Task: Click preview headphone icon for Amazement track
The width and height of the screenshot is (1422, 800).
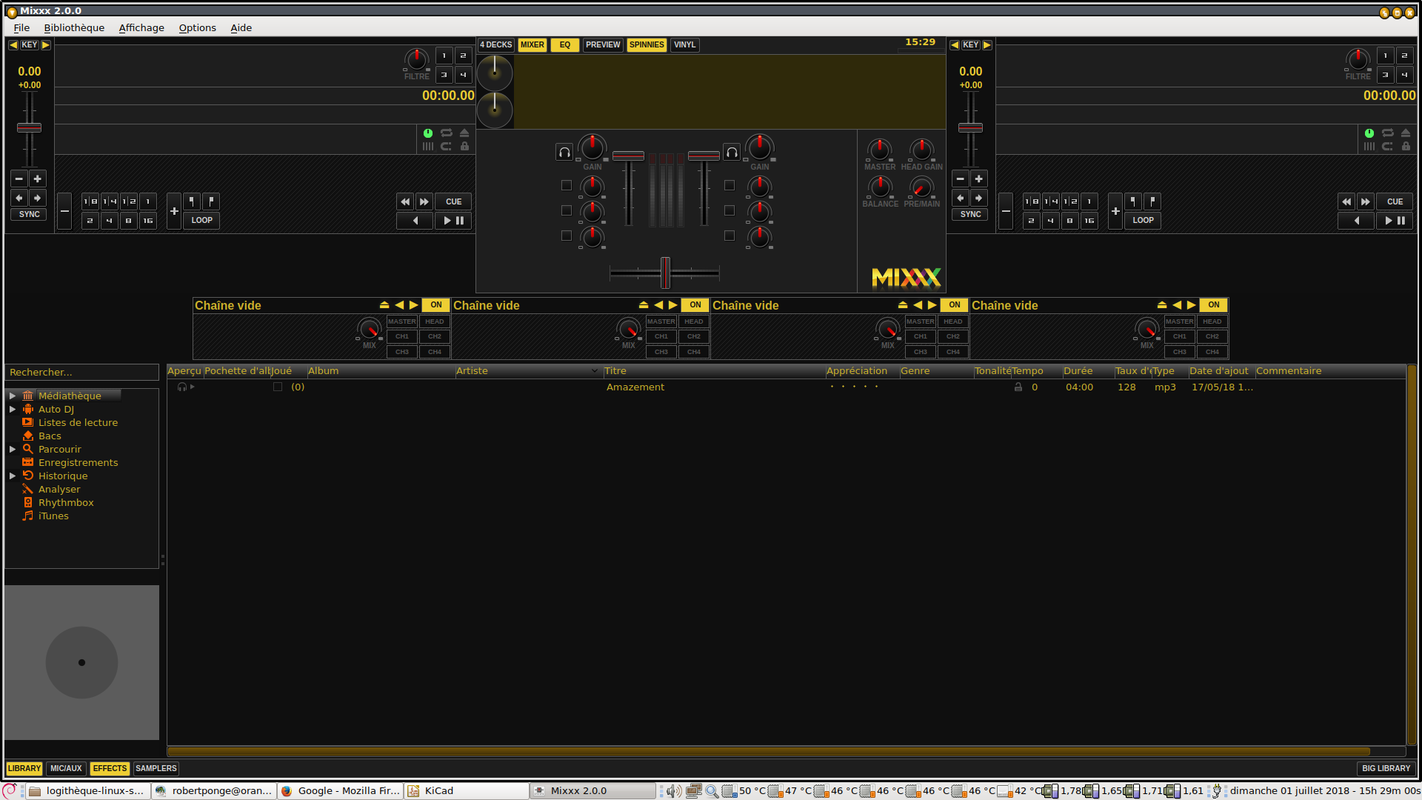Action: (182, 387)
